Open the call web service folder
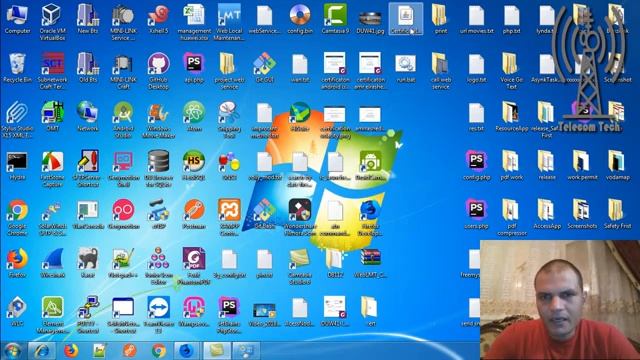The height and width of the screenshot is (360, 640). [x=440, y=71]
